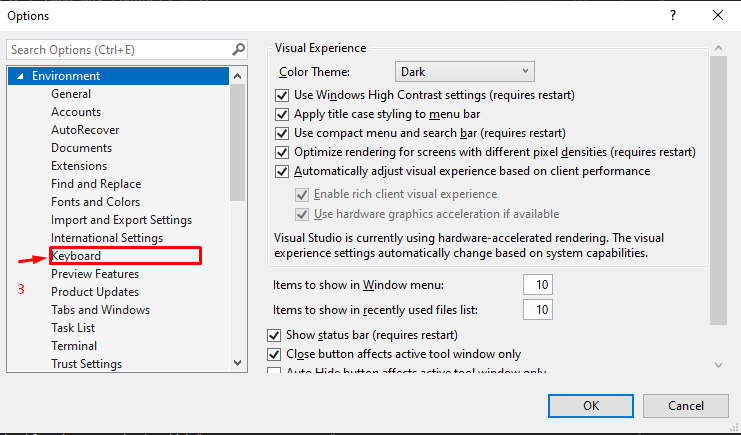Select Fonts and Colors option page
The image size is (741, 435).
coord(95,201)
